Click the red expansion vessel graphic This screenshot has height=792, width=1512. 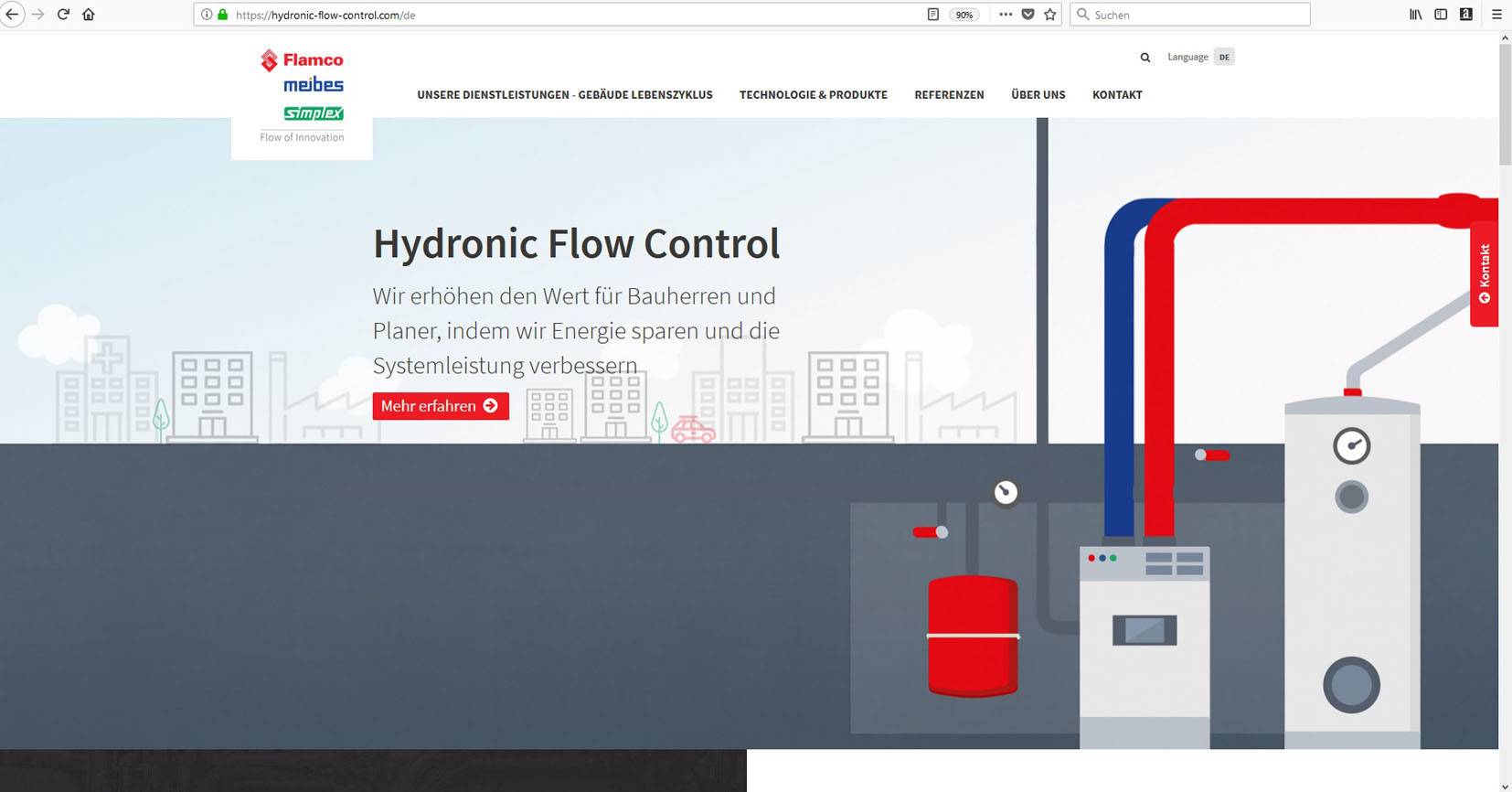[x=973, y=636]
